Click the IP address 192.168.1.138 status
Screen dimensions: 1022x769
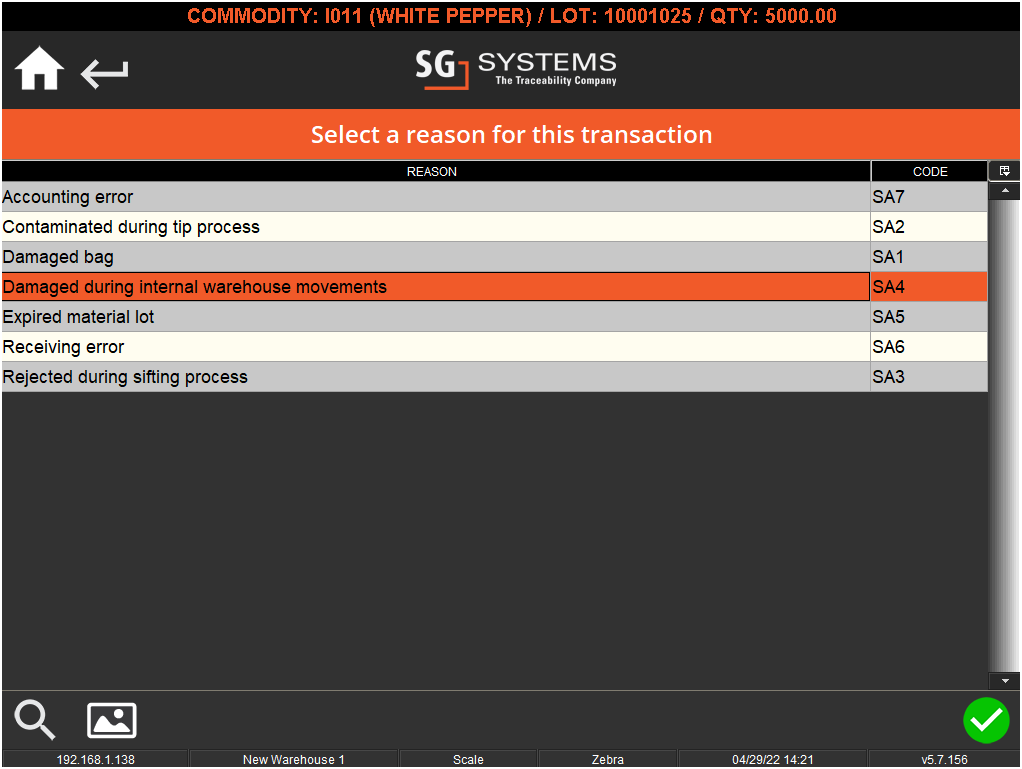pyautogui.click(x=95, y=759)
